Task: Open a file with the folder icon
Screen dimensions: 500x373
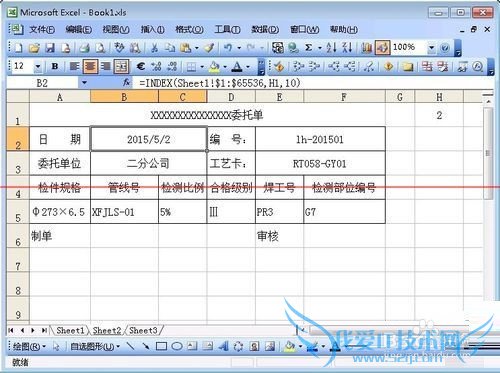Action: tap(34, 48)
